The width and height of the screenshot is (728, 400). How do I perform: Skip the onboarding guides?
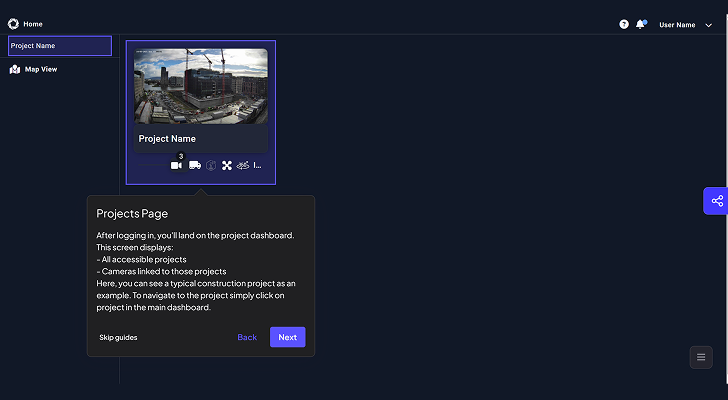118,337
